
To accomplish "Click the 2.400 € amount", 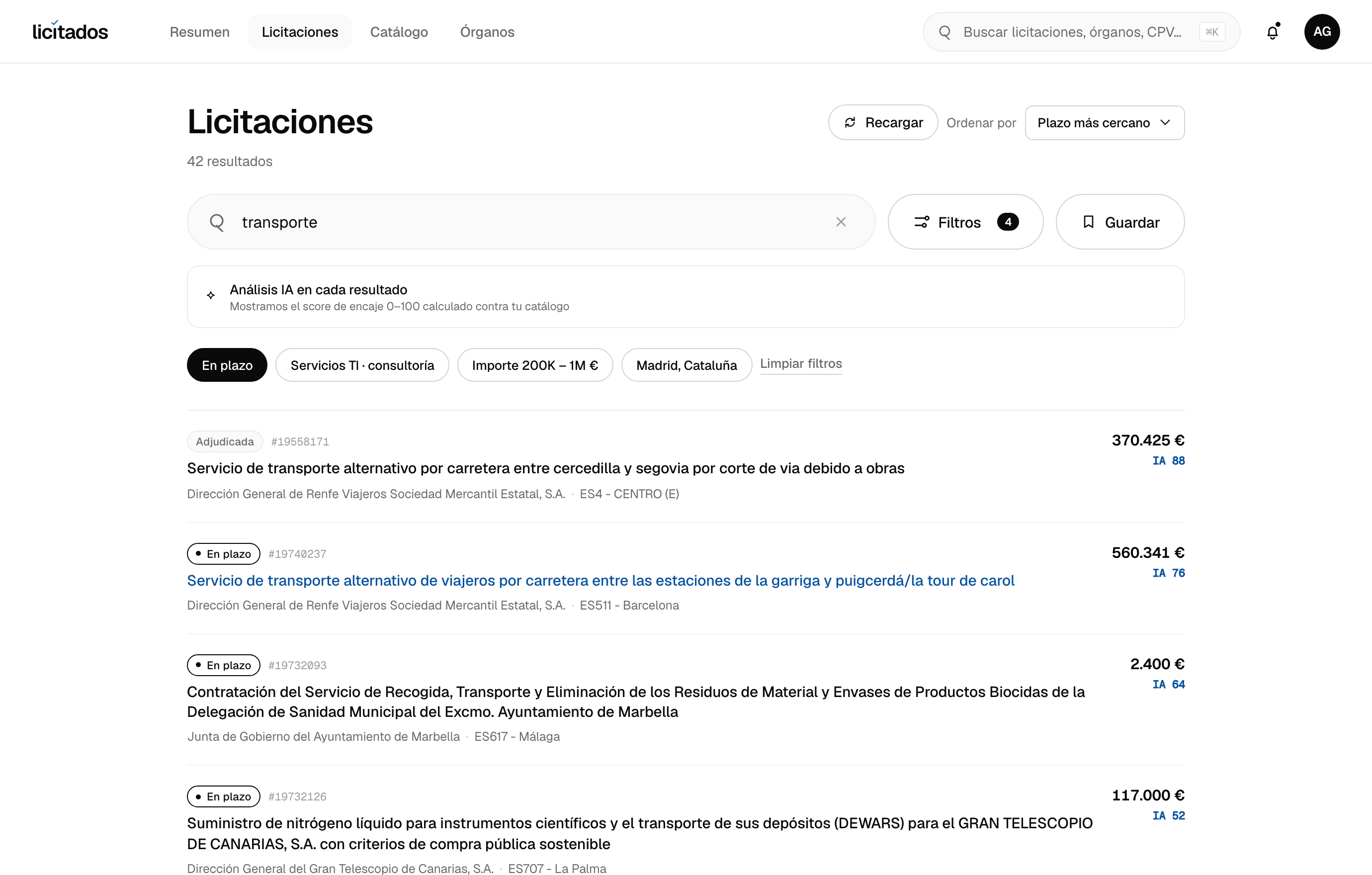I will (x=1157, y=664).
